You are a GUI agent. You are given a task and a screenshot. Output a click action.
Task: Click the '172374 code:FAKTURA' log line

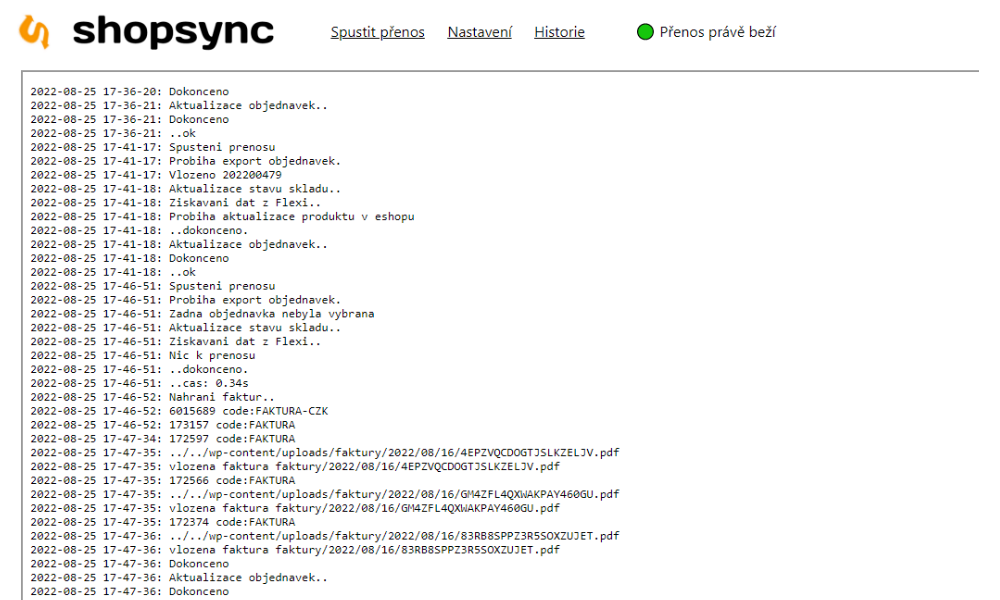(x=232, y=522)
